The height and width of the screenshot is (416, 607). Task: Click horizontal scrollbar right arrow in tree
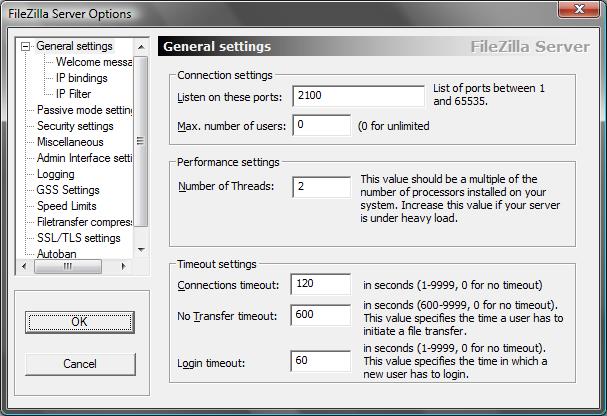pyautogui.click(x=123, y=266)
